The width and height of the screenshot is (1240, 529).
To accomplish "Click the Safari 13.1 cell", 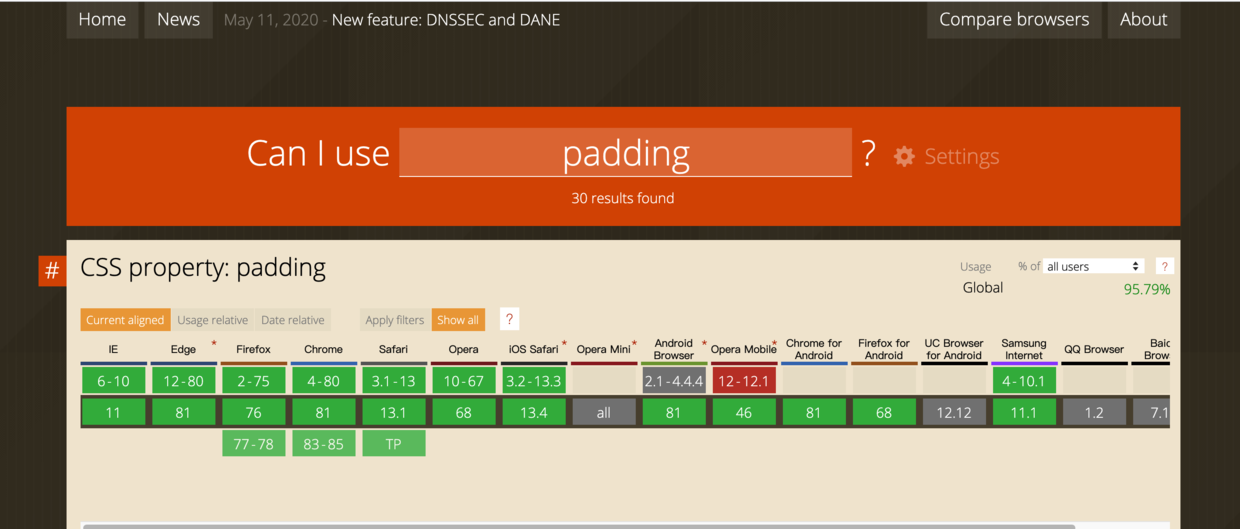I will click(393, 412).
